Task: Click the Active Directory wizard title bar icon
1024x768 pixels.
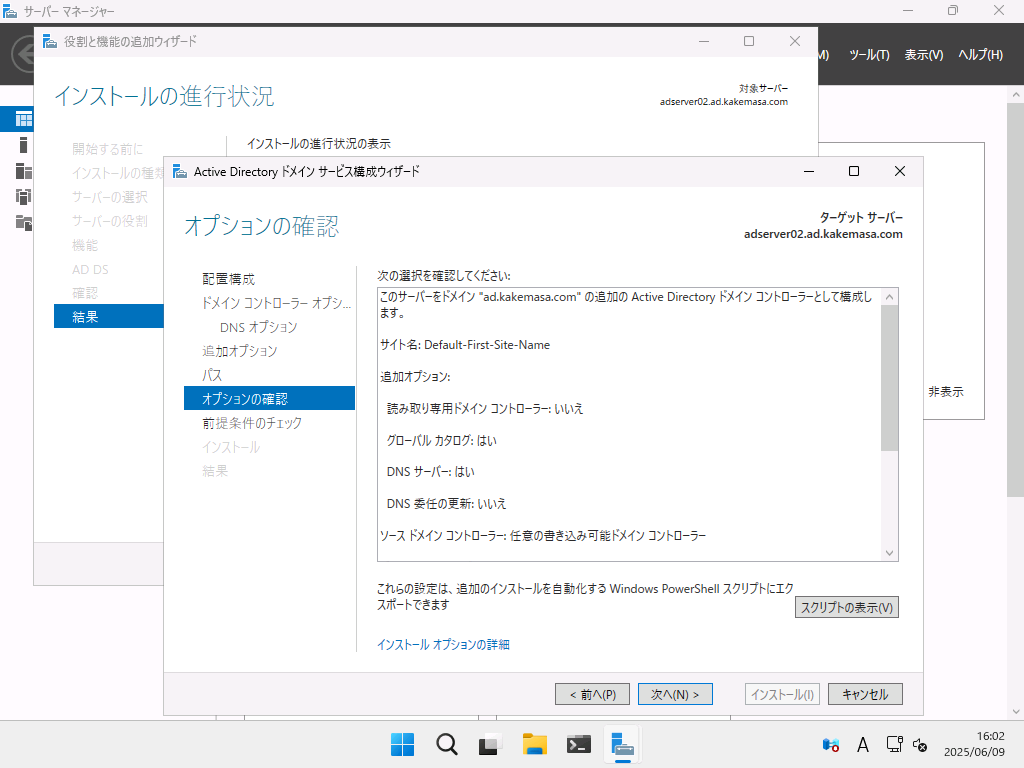Action: coord(180,172)
